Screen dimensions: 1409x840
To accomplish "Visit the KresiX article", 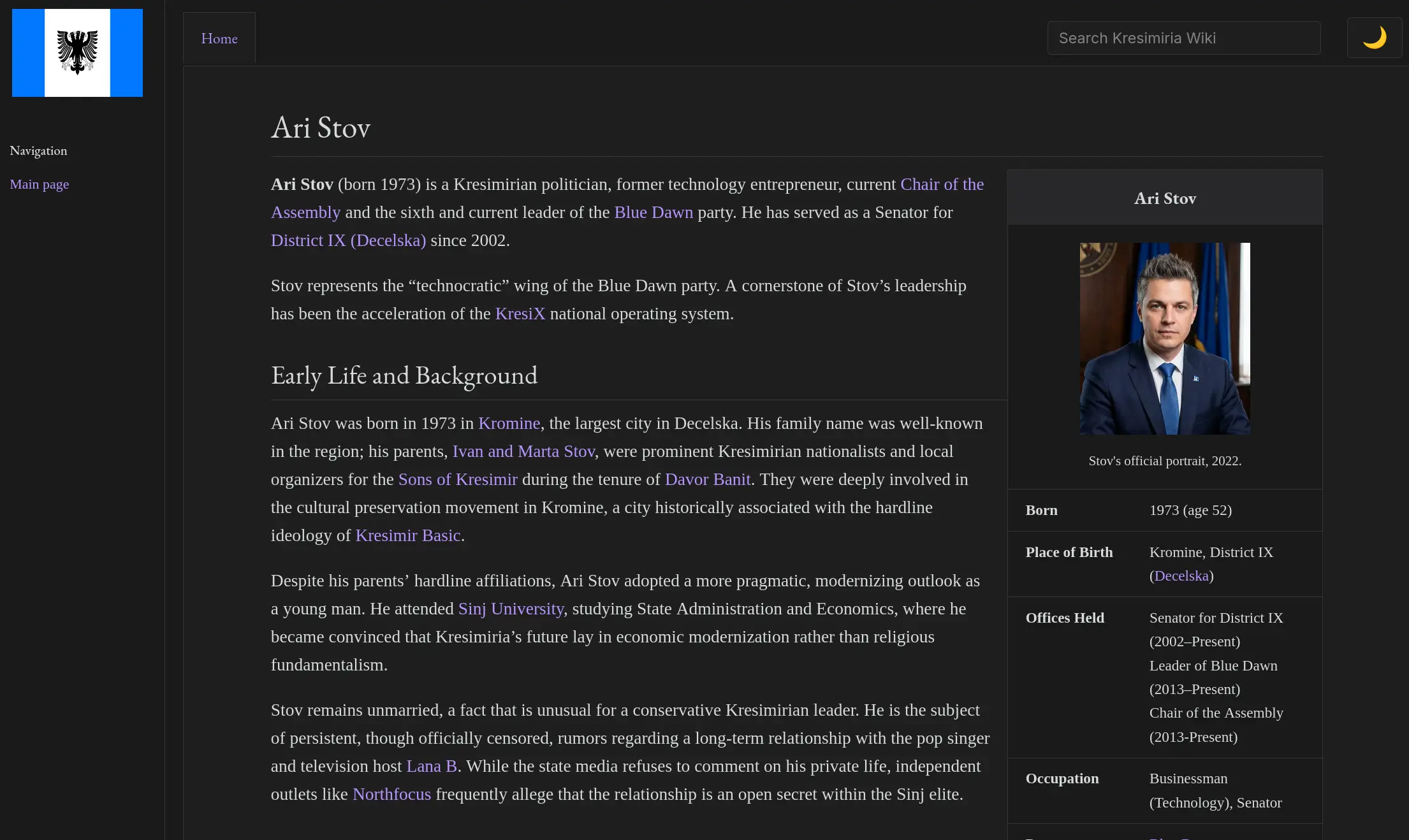I will [520, 313].
